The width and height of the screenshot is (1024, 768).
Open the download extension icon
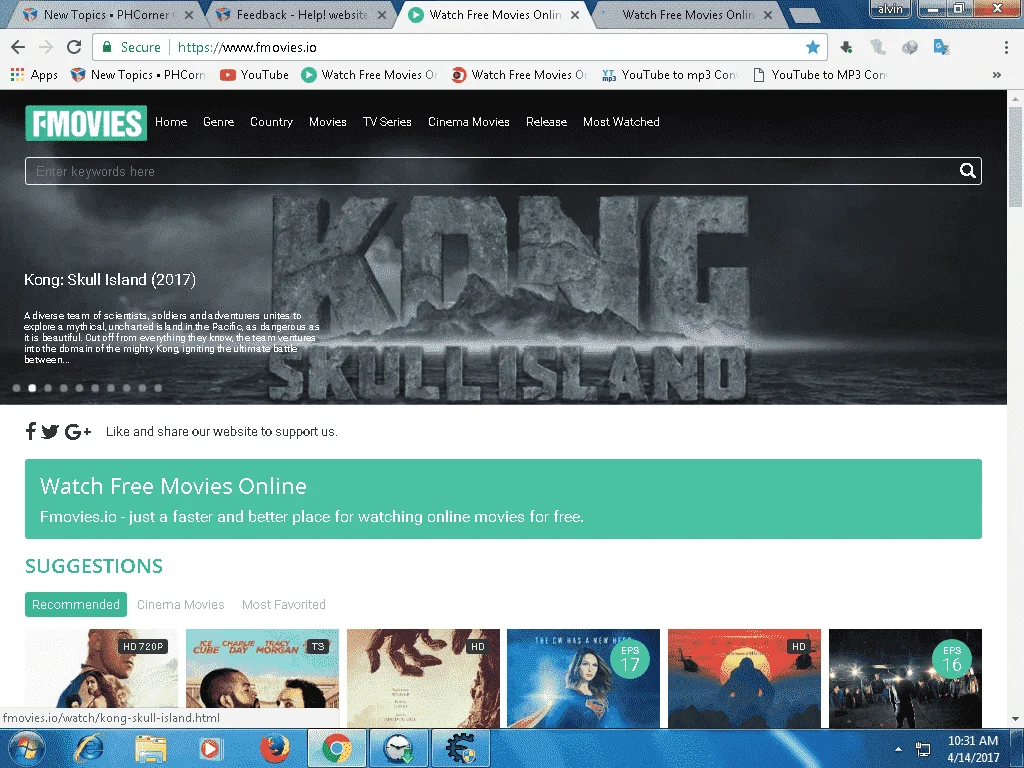(x=846, y=47)
